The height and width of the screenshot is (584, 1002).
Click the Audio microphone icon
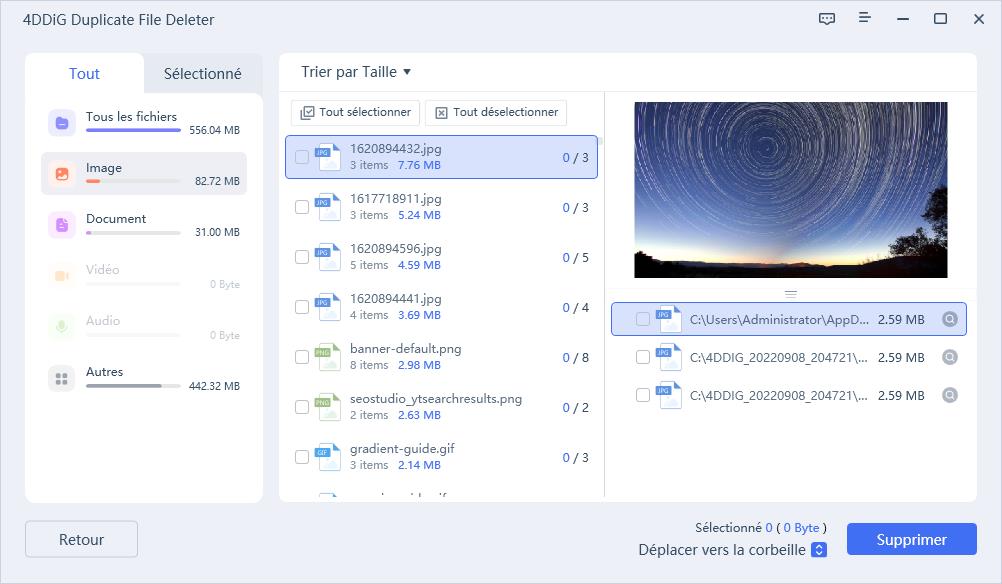tap(62, 327)
